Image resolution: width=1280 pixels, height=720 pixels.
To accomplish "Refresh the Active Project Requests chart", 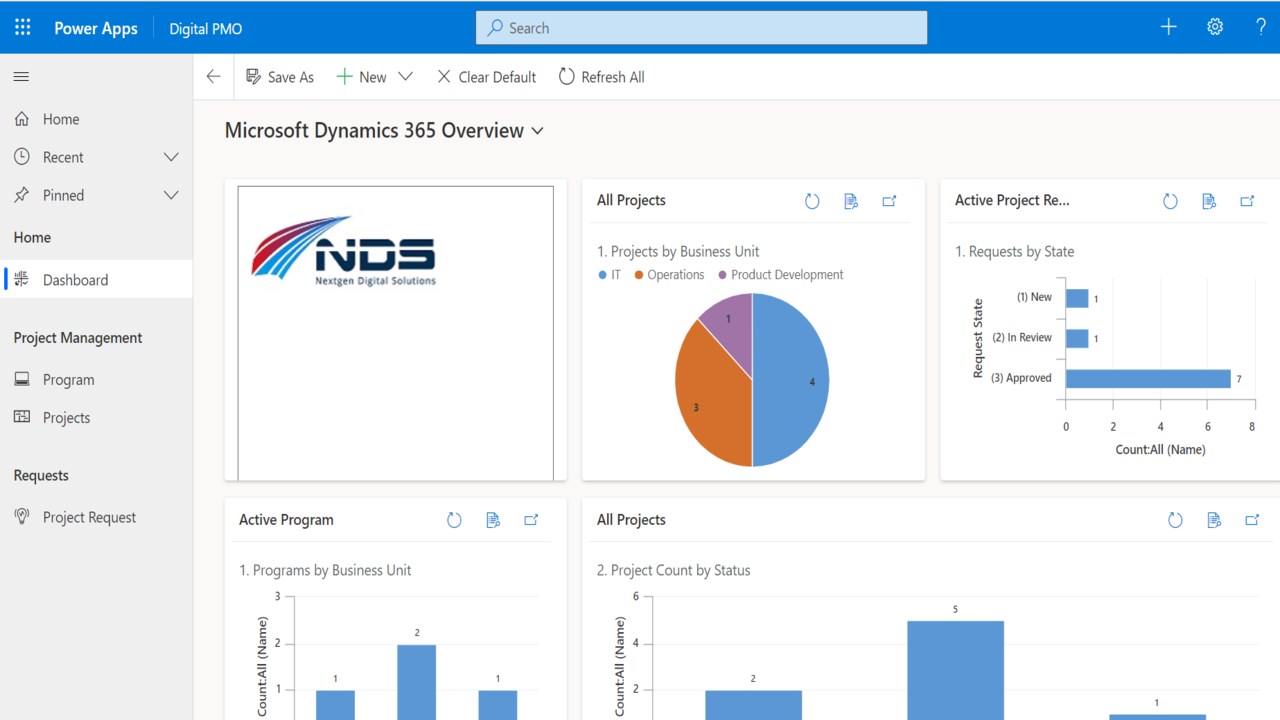I will point(1170,201).
